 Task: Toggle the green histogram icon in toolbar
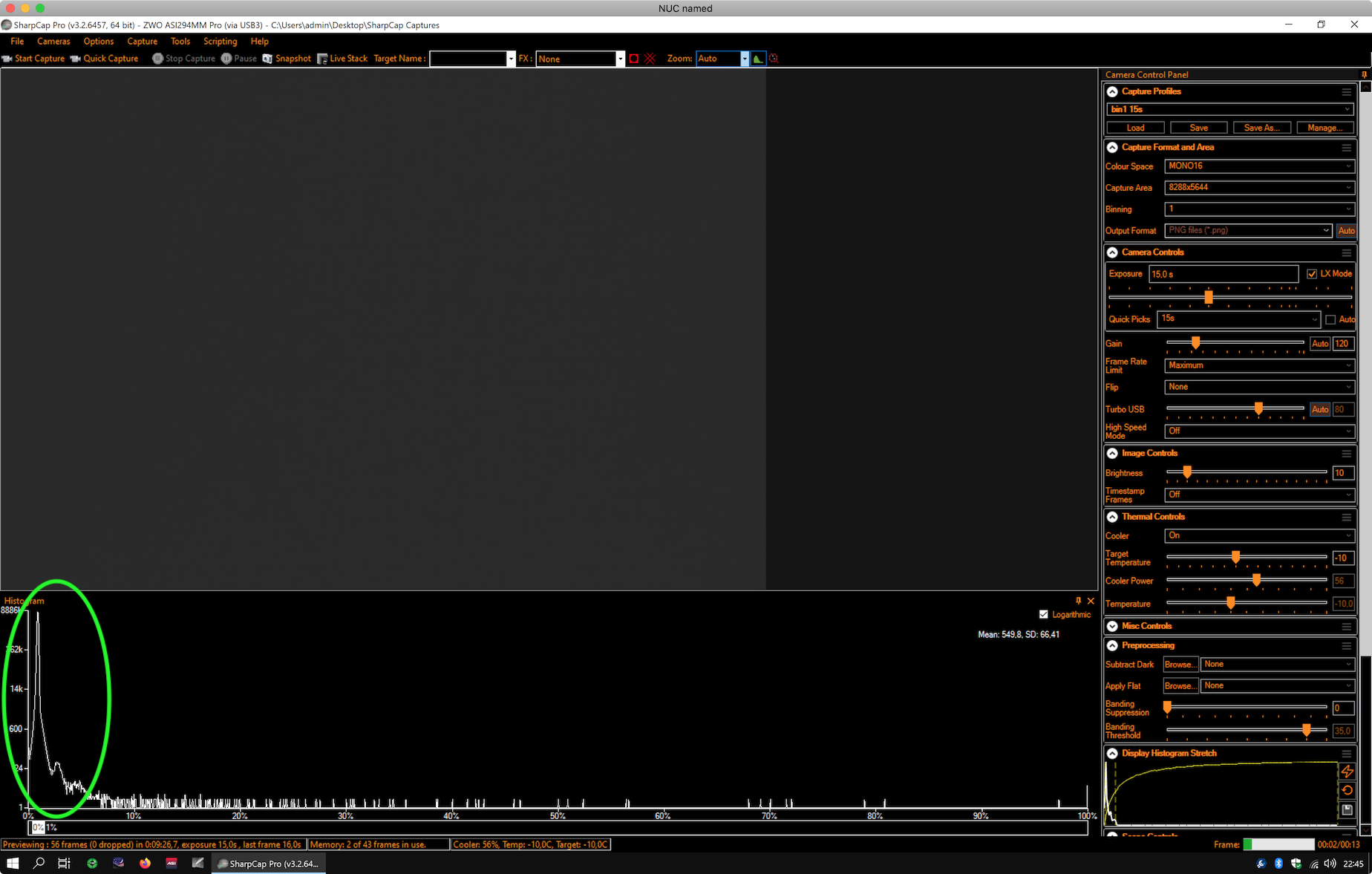[x=757, y=59]
